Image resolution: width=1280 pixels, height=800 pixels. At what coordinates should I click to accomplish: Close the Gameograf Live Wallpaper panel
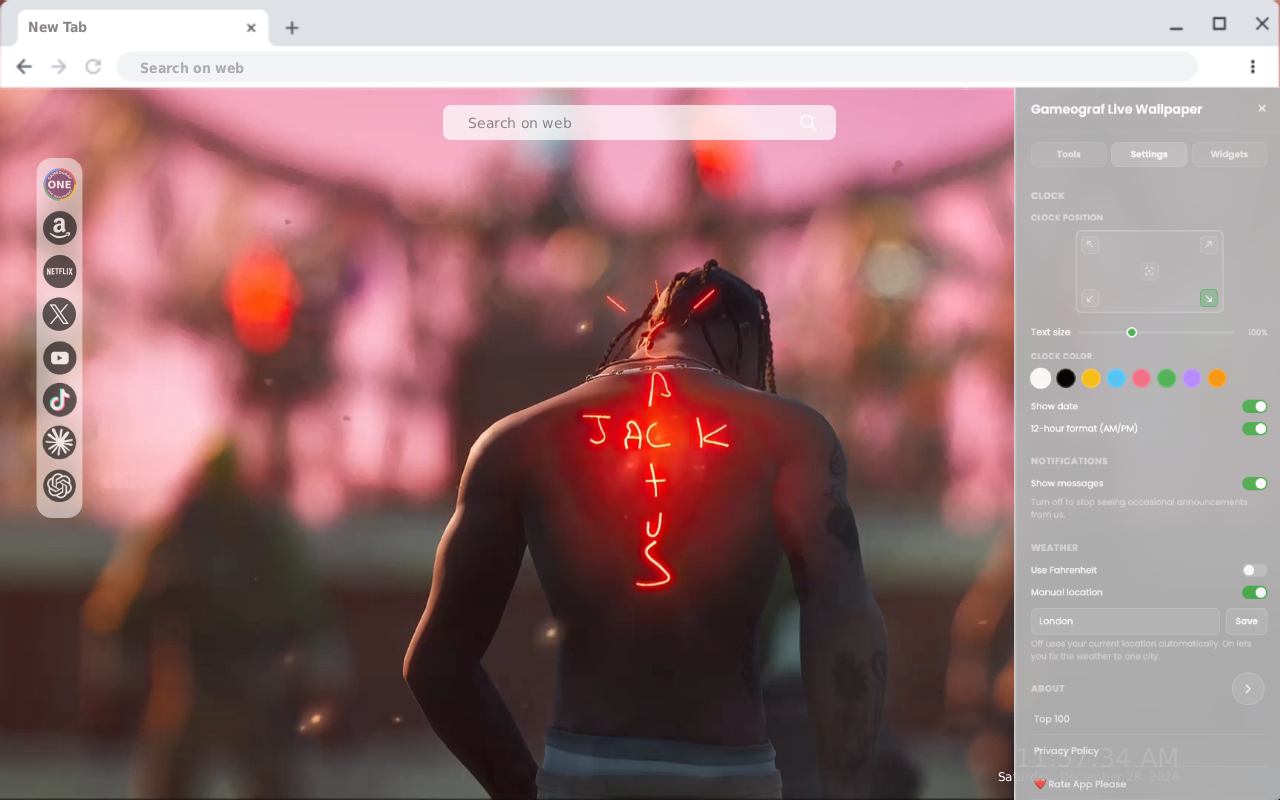[x=1262, y=109]
